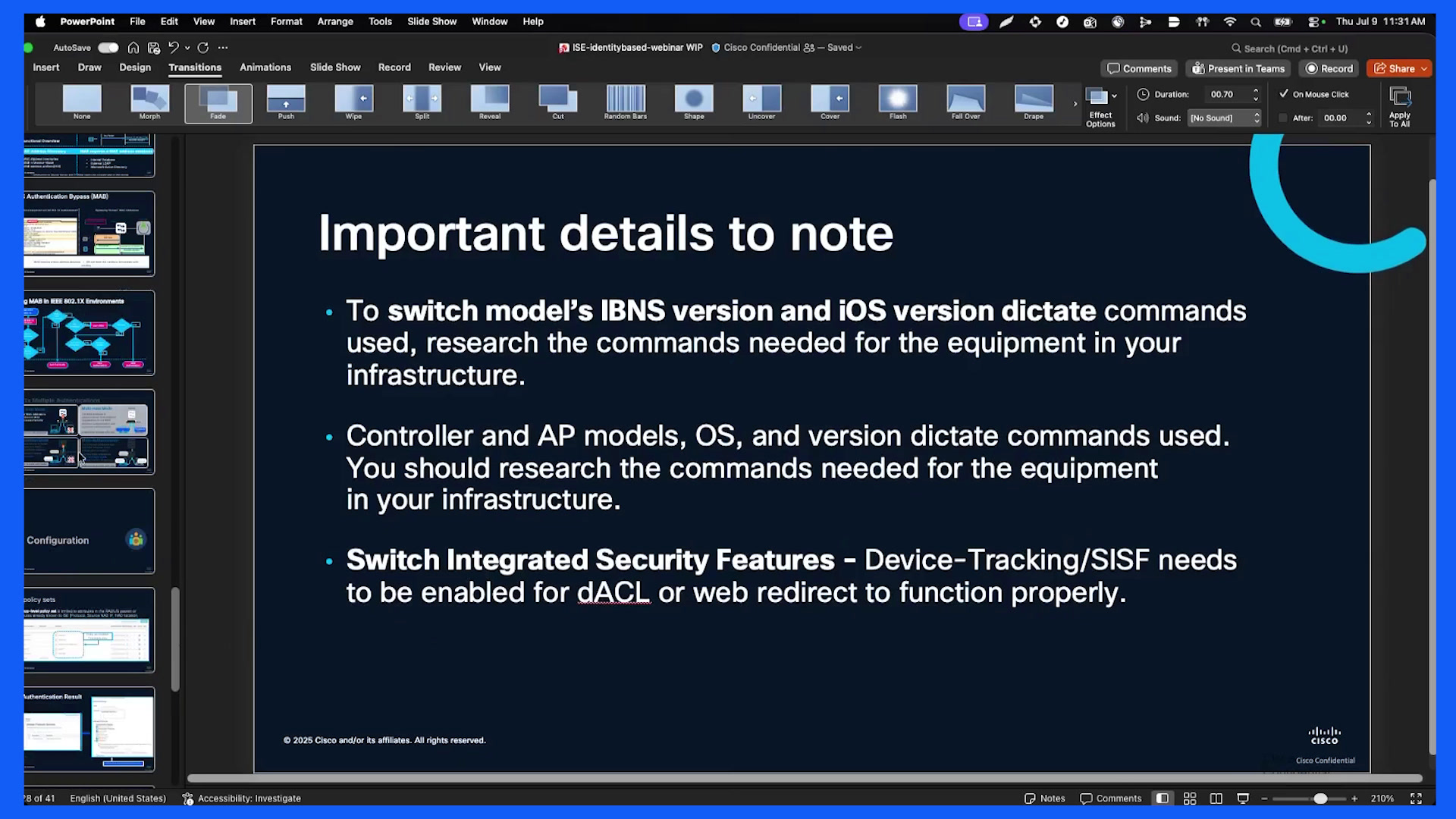Start slide show from the status bar icon
Image resolution: width=1456 pixels, height=819 pixels.
pyautogui.click(x=1243, y=799)
